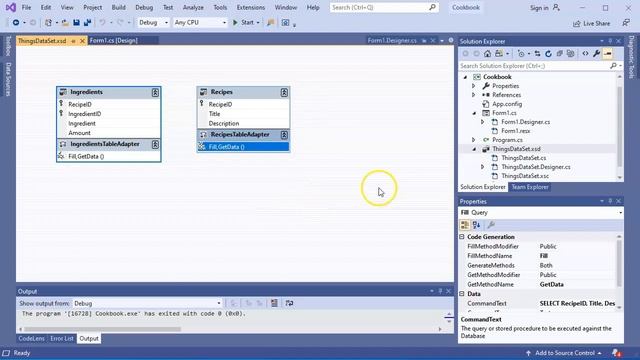Screen dimensions: 640x360
Task: Open the Extensions menu
Action: point(251,7)
